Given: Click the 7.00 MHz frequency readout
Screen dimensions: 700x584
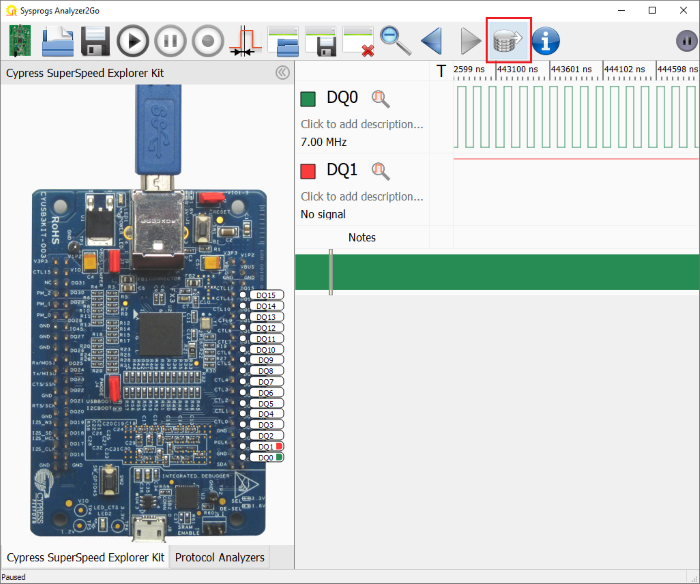Looking at the screenshot, I should pos(324,142).
